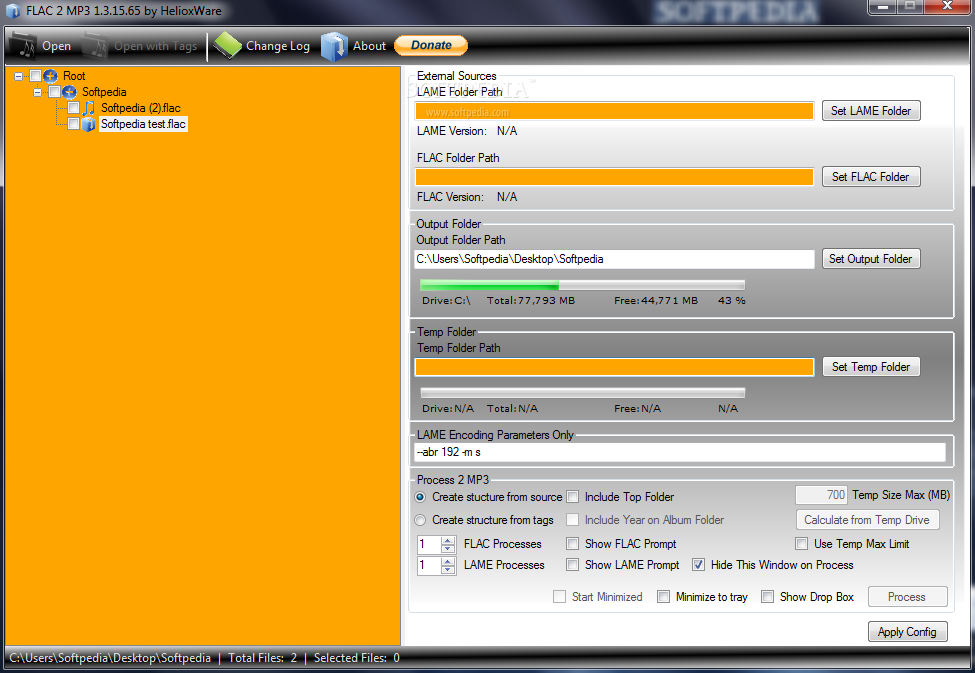Select the Softpedia (2).flac tree item

tap(141, 108)
